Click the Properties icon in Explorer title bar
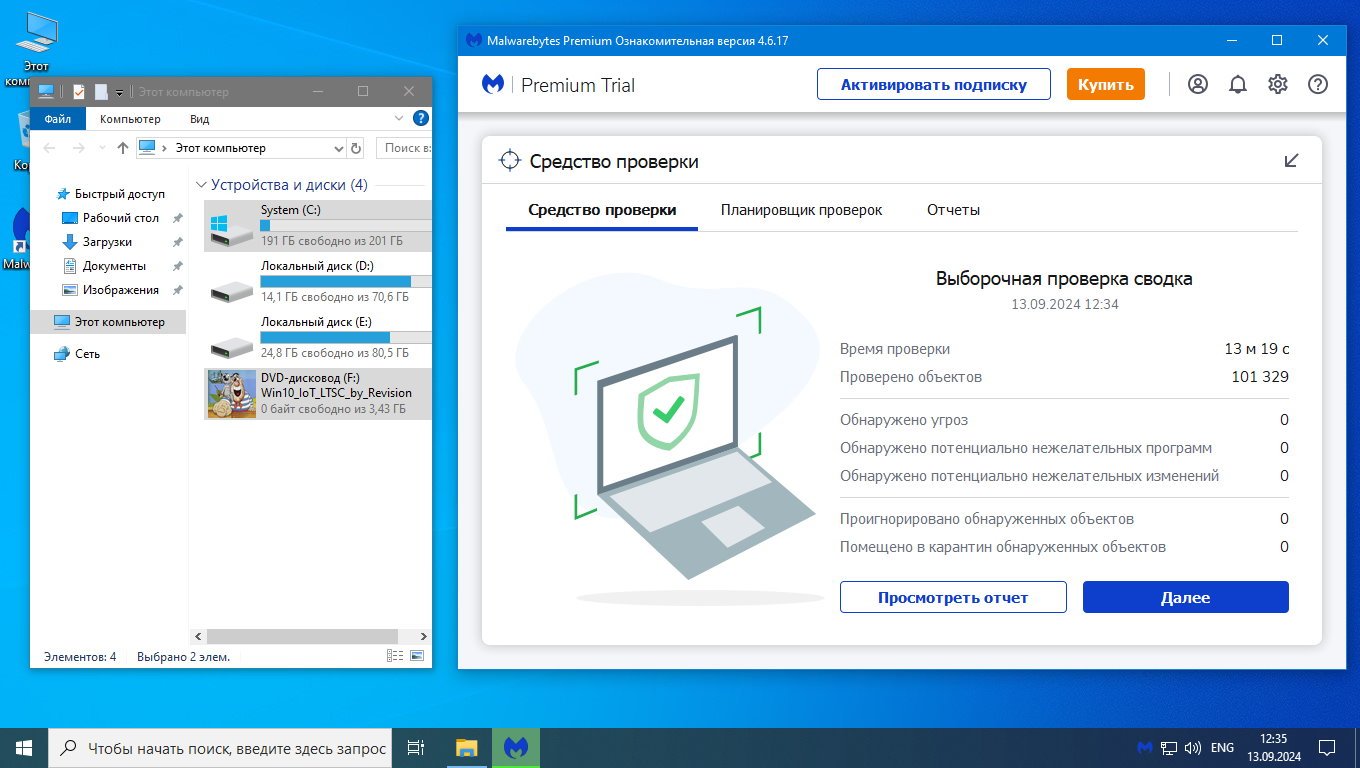 coord(79,92)
